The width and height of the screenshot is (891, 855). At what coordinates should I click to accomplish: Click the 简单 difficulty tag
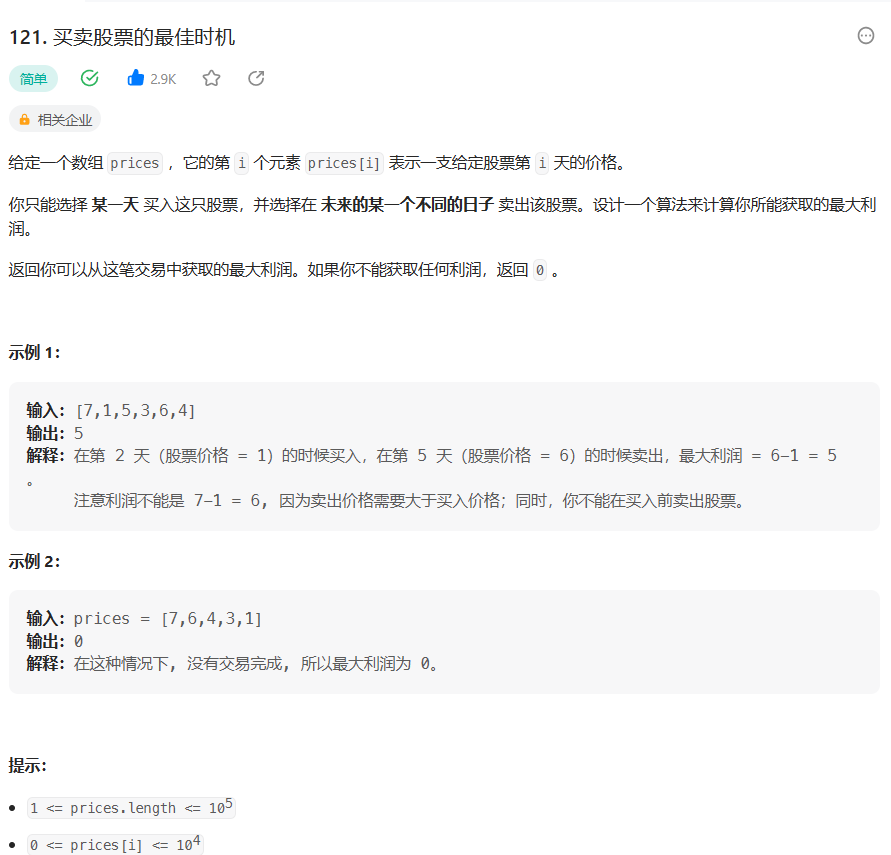tap(33, 77)
